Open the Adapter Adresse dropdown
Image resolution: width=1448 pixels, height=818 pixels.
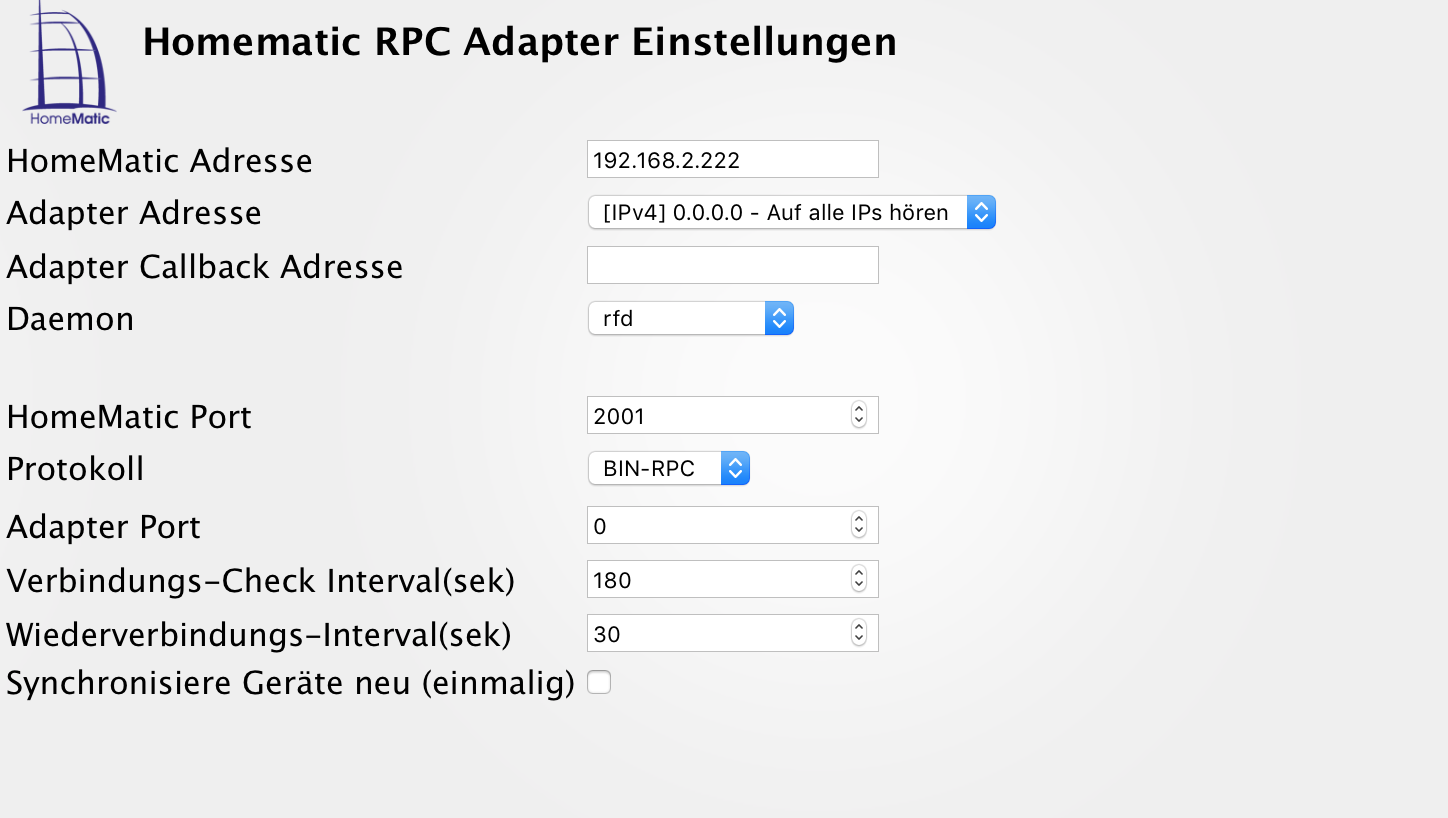pyautogui.click(x=791, y=212)
